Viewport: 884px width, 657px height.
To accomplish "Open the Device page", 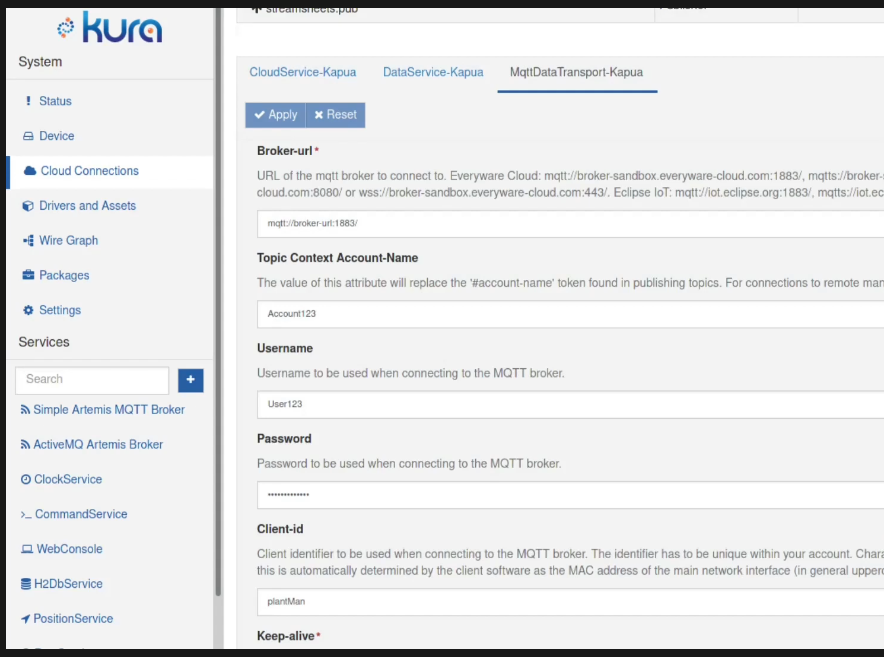I will 56,136.
